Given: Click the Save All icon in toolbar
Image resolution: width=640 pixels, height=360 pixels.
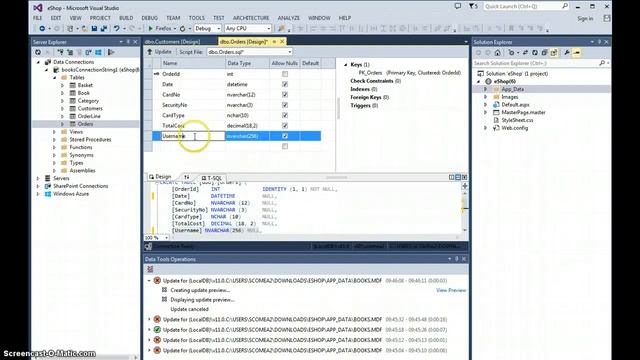Looking at the screenshot, I should 104,29.
